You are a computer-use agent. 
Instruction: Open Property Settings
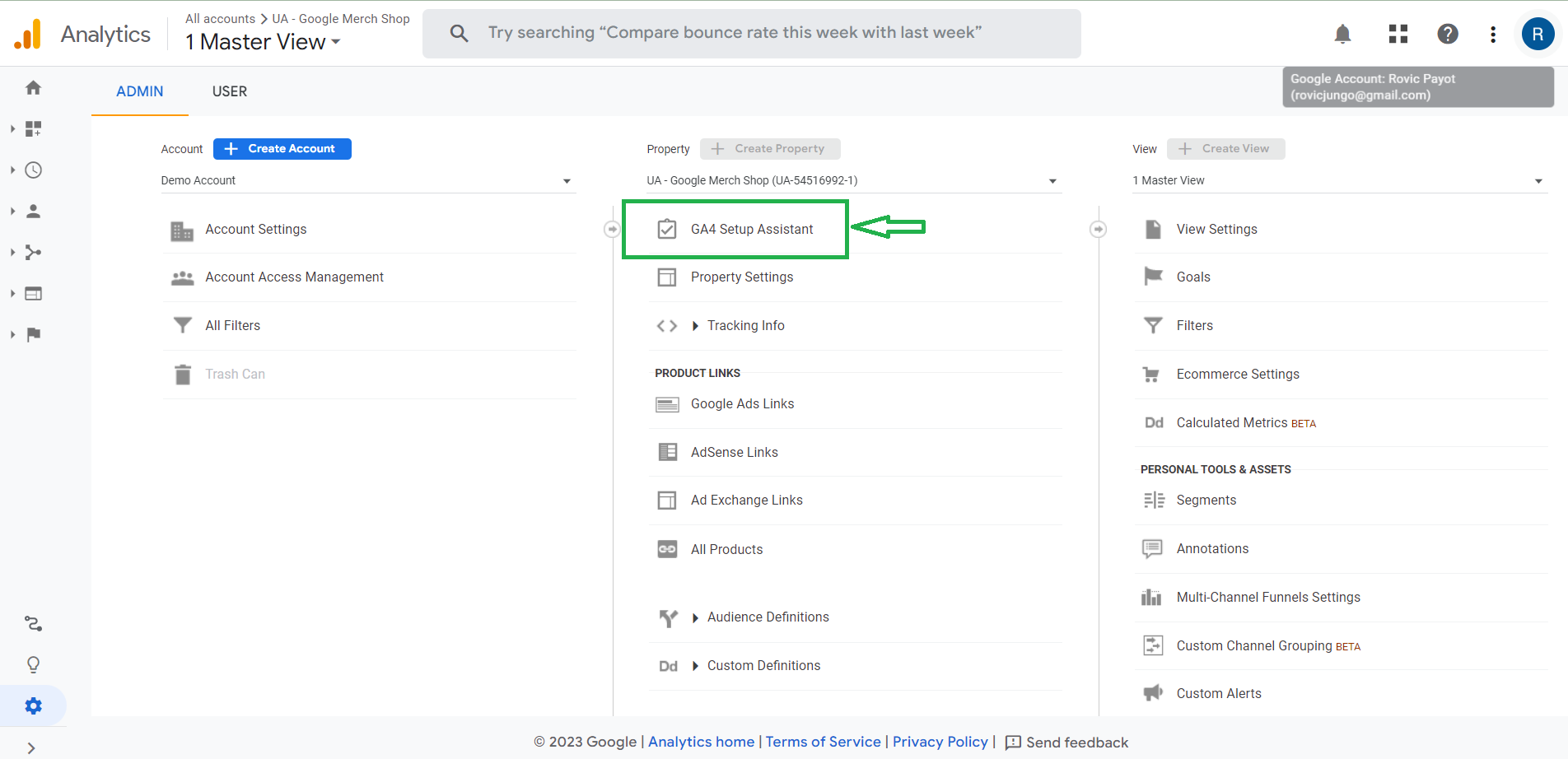click(x=741, y=277)
